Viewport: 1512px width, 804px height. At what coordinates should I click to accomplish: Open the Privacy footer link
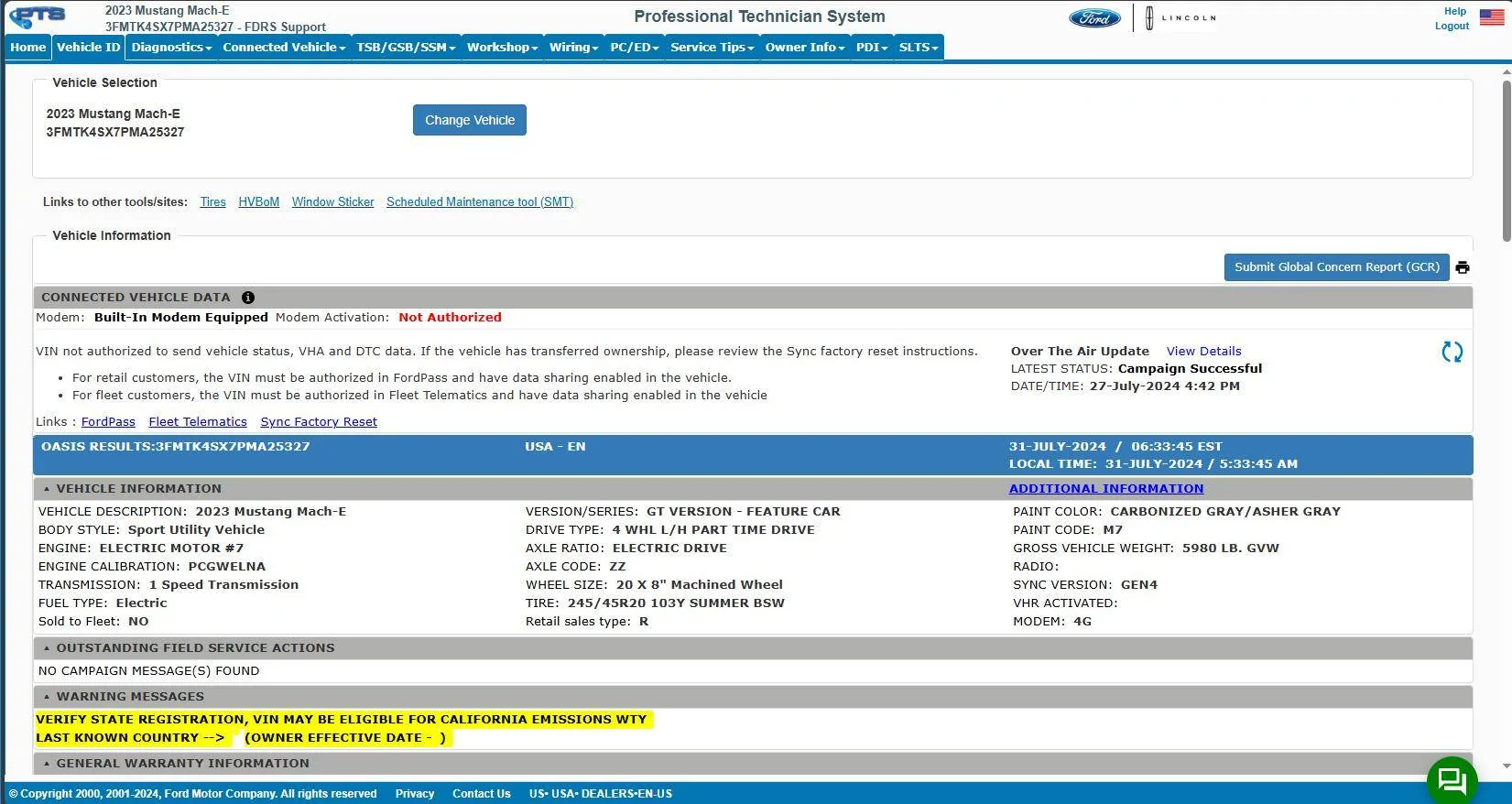[x=415, y=794]
